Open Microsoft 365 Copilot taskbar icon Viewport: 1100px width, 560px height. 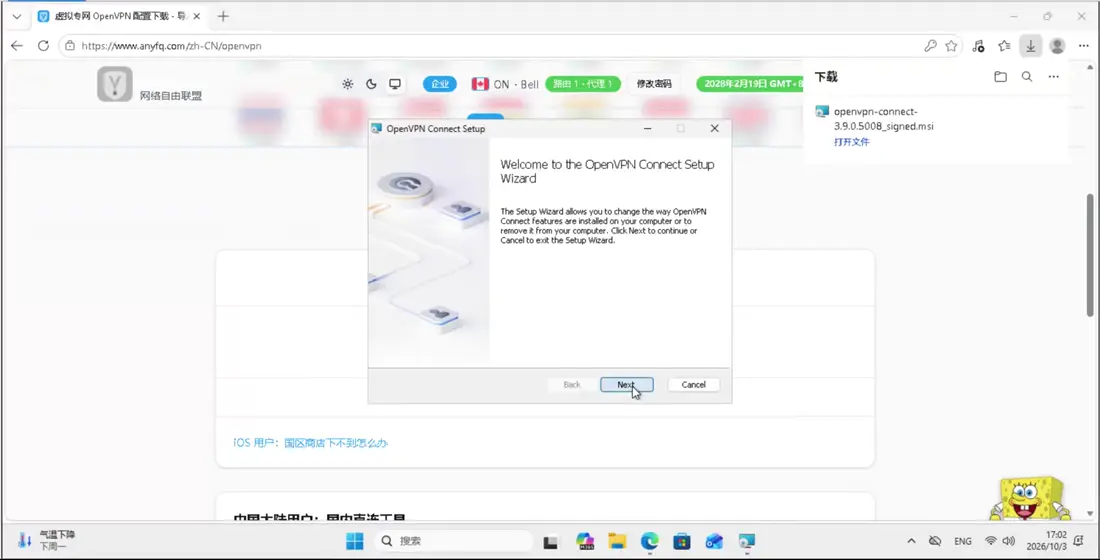tap(585, 541)
